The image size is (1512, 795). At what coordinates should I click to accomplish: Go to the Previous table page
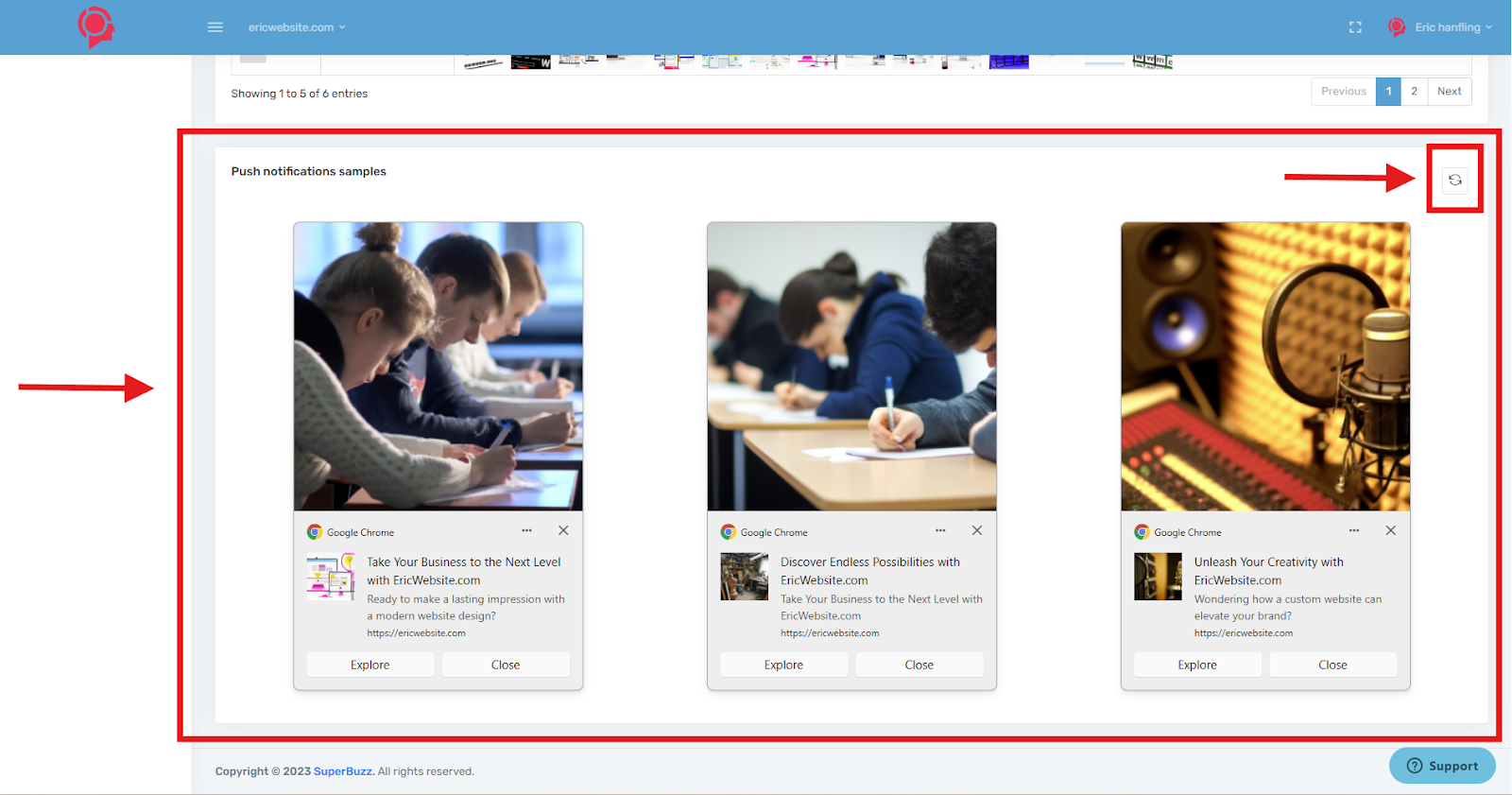(x=1344, y=92)
